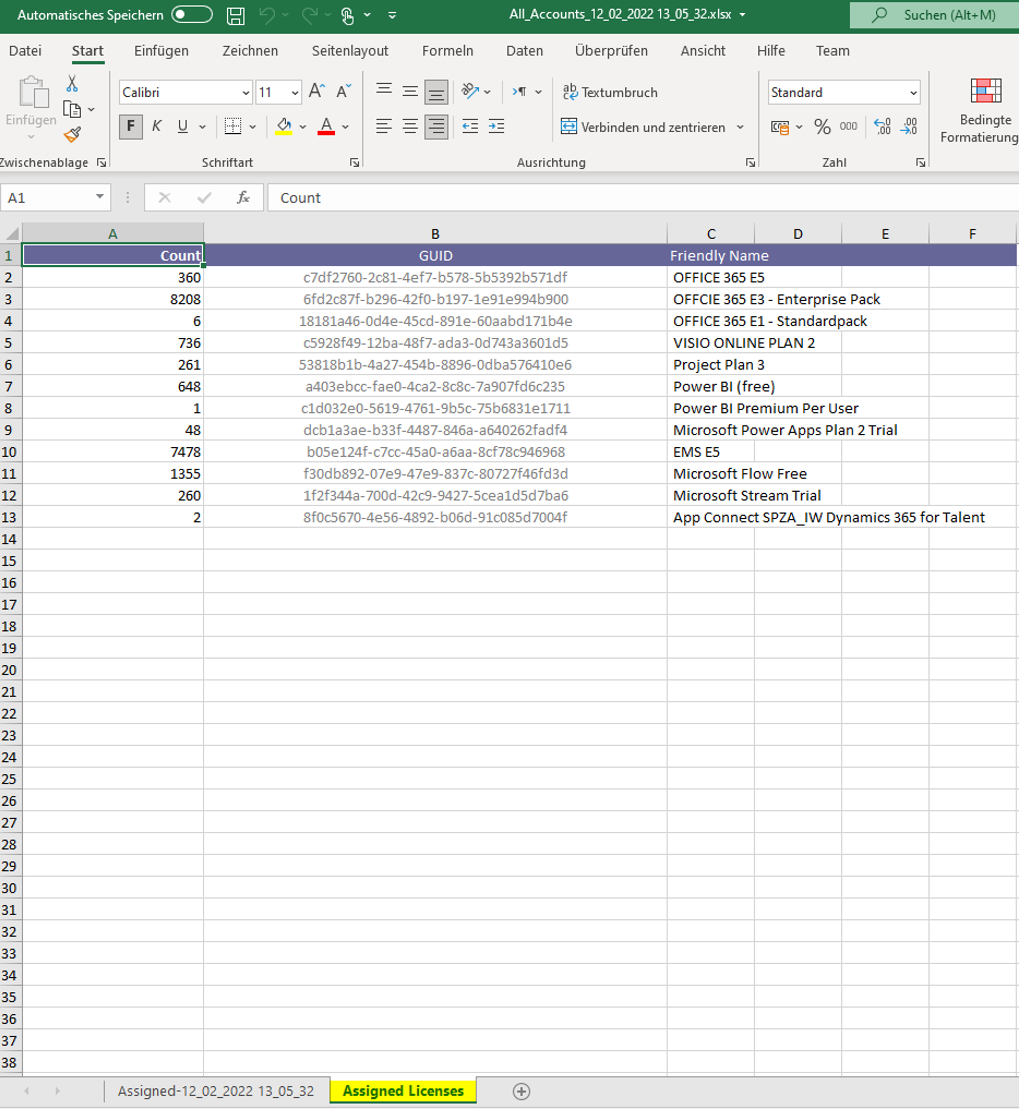This screenshot has height=1109, width=1020.
Task: Open the Verbinden und zentrieren dropdown arrow
Action: (x=741, y=127)
